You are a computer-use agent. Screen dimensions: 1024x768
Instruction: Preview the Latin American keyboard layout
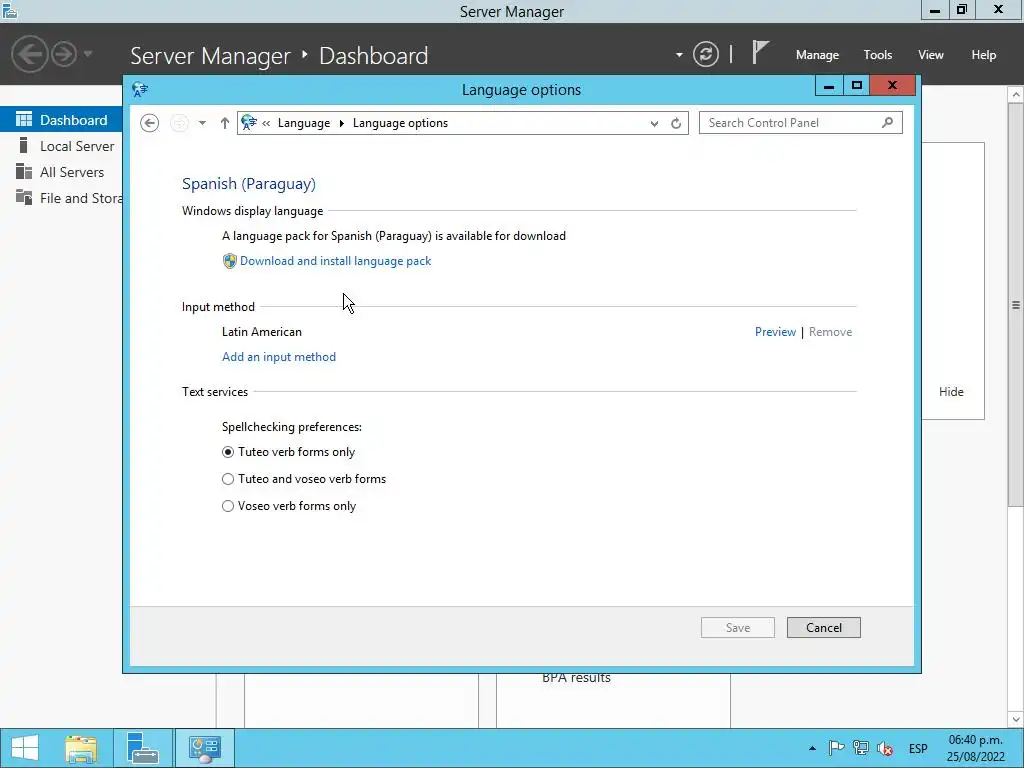tap(775, 332)
